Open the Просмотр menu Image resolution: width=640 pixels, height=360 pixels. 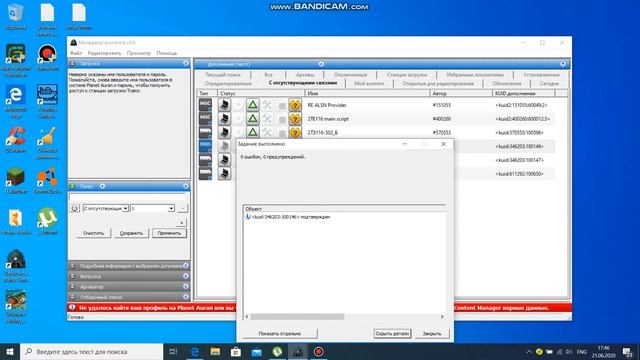[139, 53]
